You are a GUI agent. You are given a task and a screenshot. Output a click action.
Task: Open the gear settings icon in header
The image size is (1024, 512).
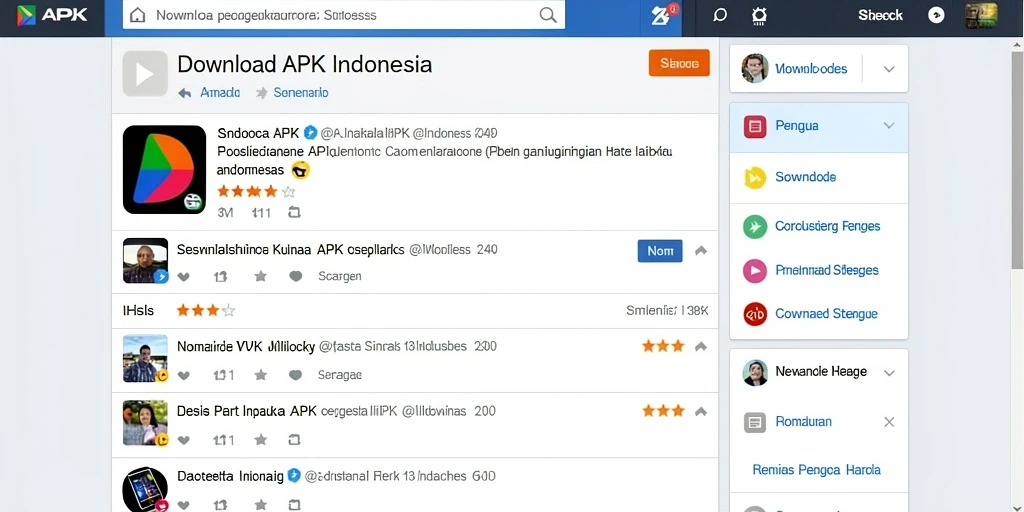tap(759, 16)
